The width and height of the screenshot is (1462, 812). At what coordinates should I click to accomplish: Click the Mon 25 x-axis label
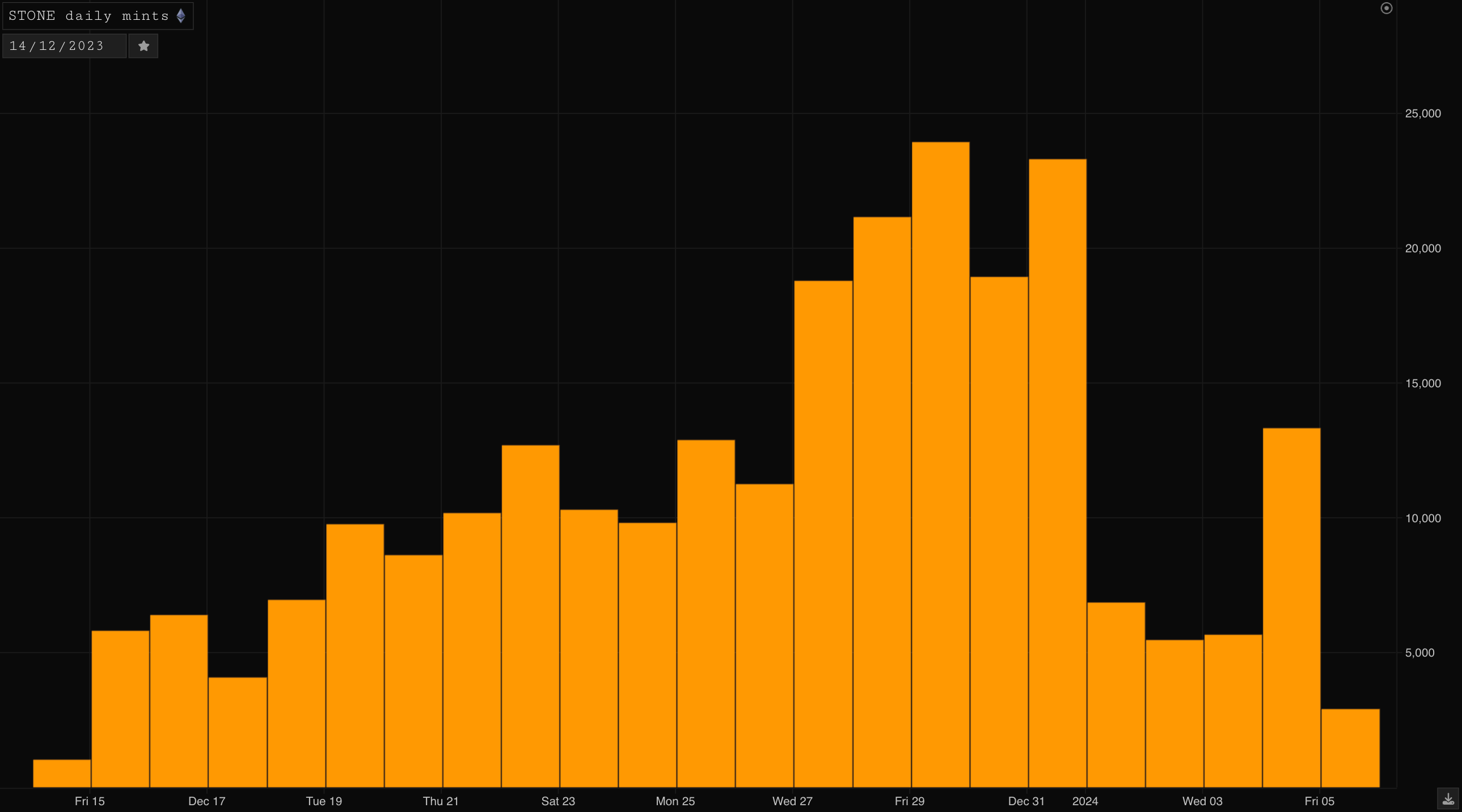(675, 801)
